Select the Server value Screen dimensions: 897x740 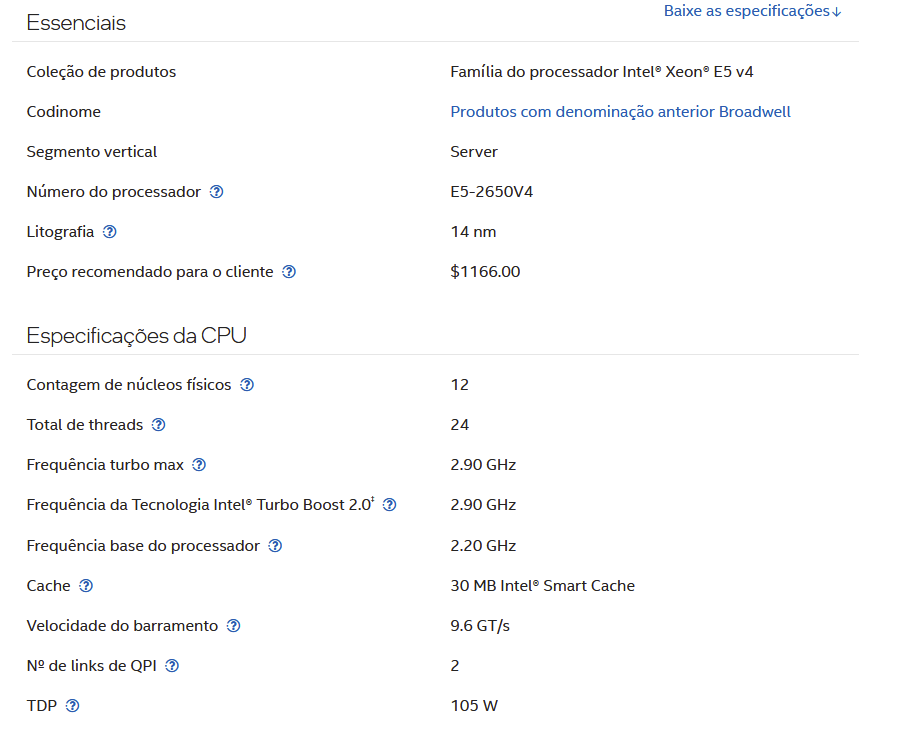pos(474,152)
